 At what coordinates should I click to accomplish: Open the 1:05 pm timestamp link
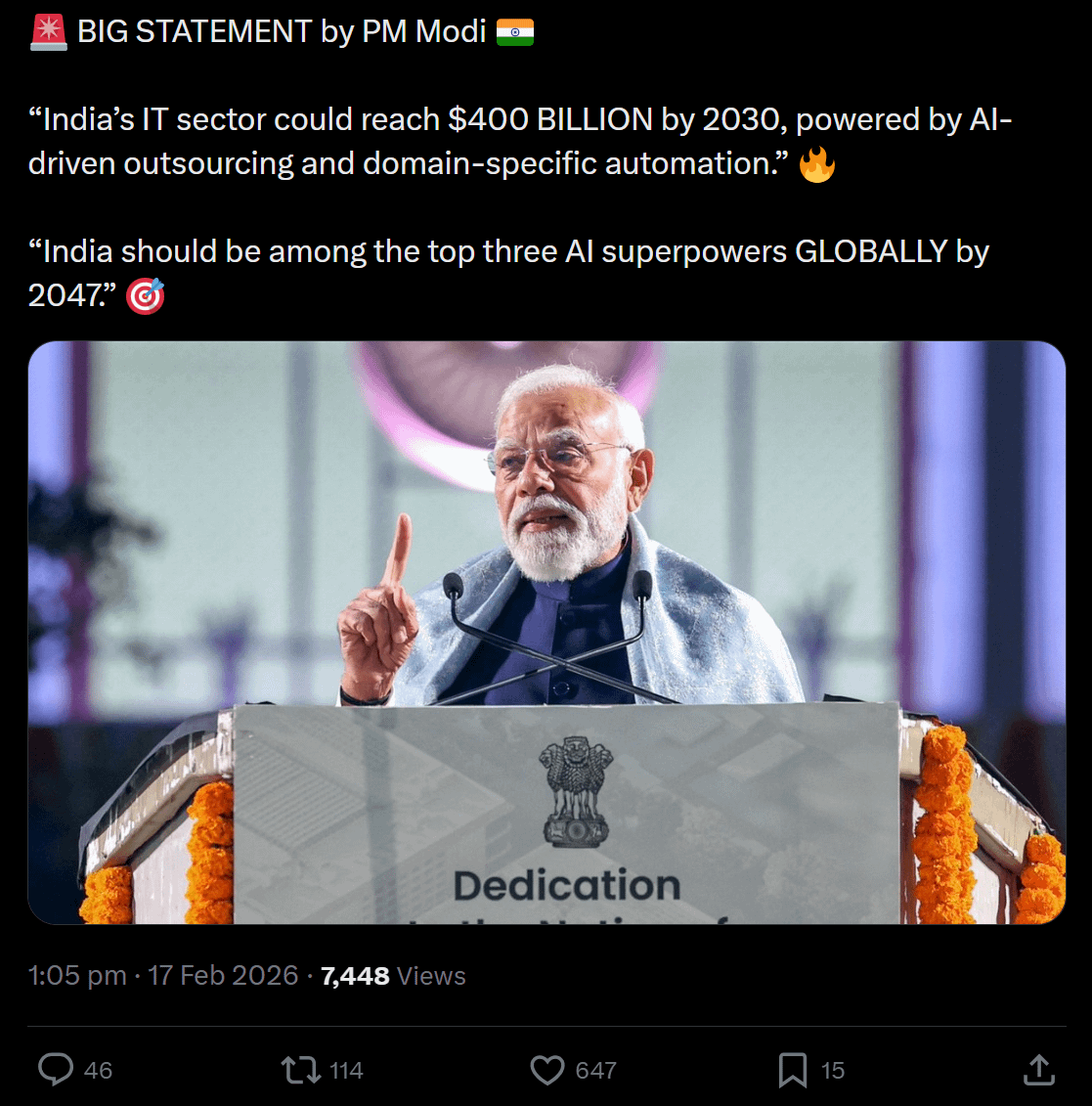77,976
